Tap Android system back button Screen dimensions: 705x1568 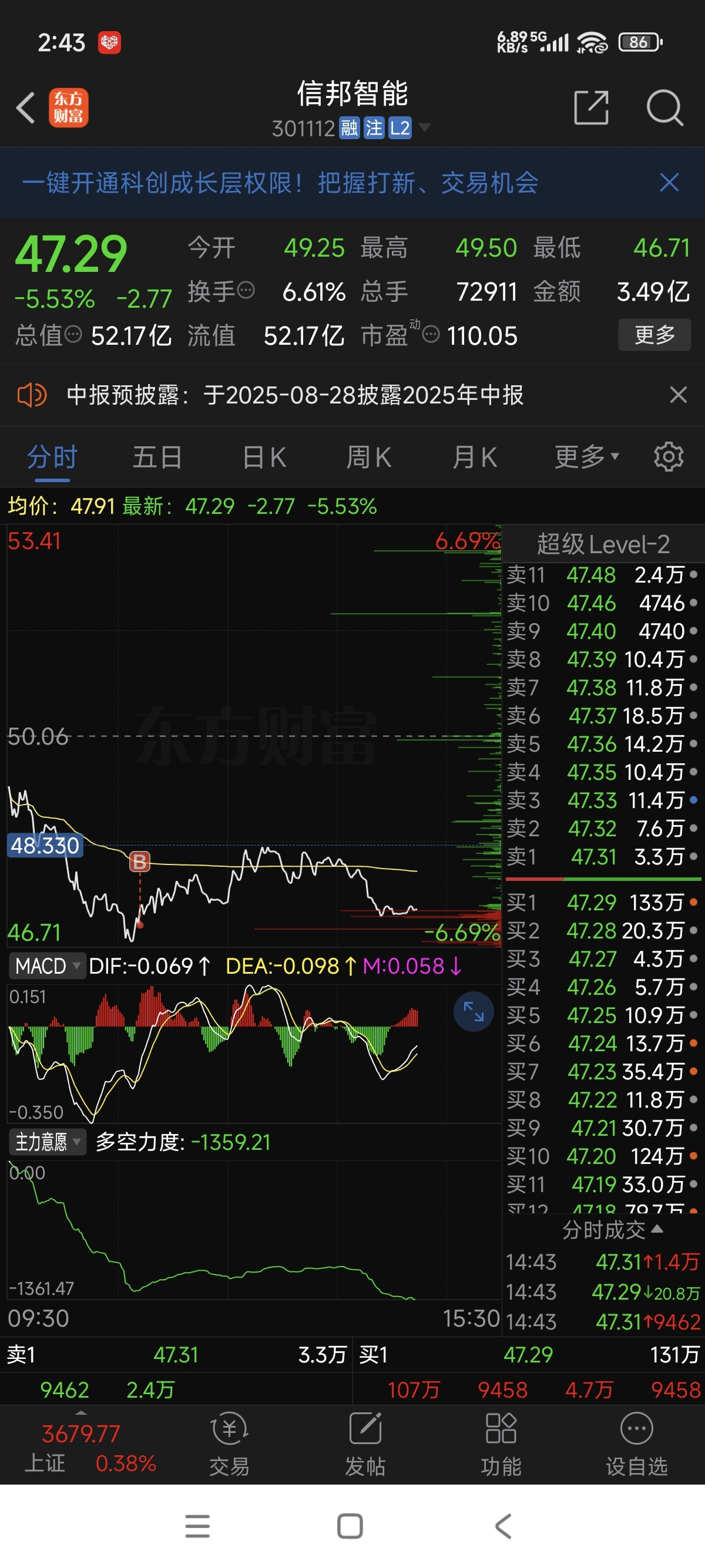pos(503,1526)
